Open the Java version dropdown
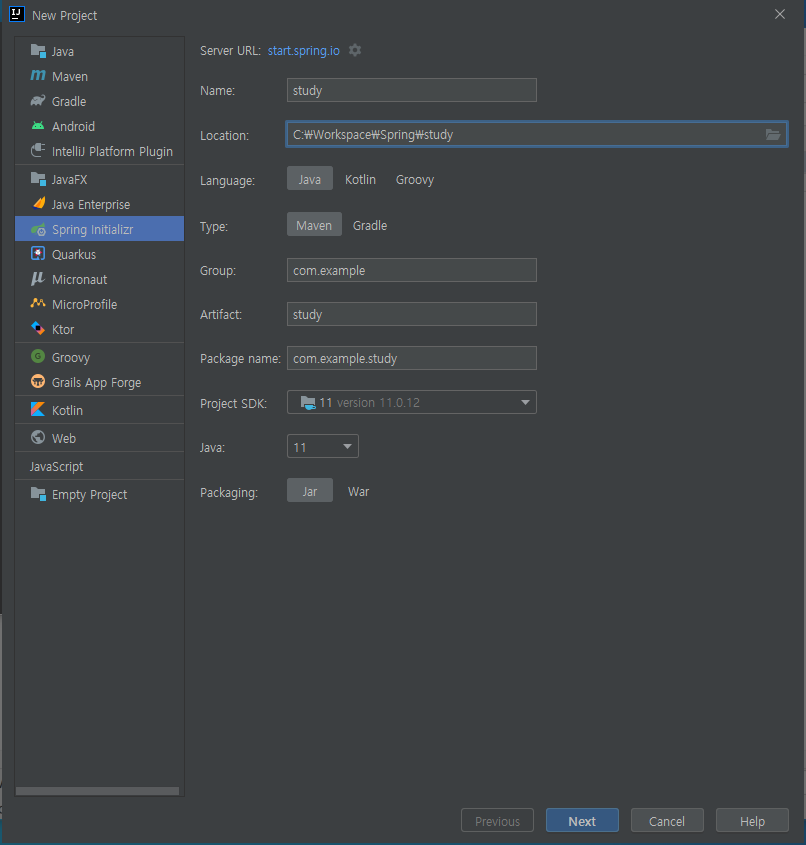Screen dimensions: 806x845 pyautogui.click(x=323, y=446)
